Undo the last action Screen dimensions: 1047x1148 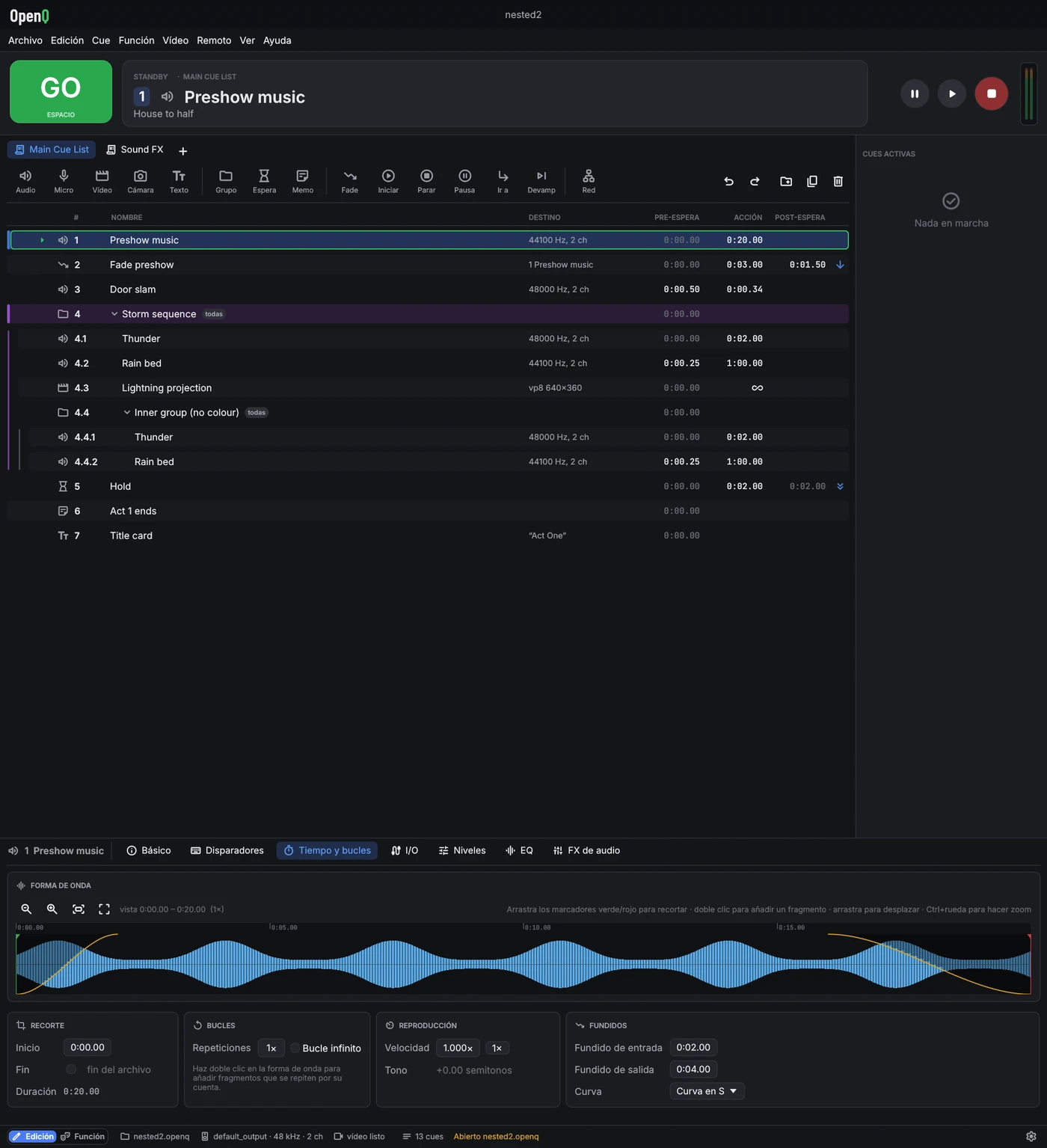(728, 181)
